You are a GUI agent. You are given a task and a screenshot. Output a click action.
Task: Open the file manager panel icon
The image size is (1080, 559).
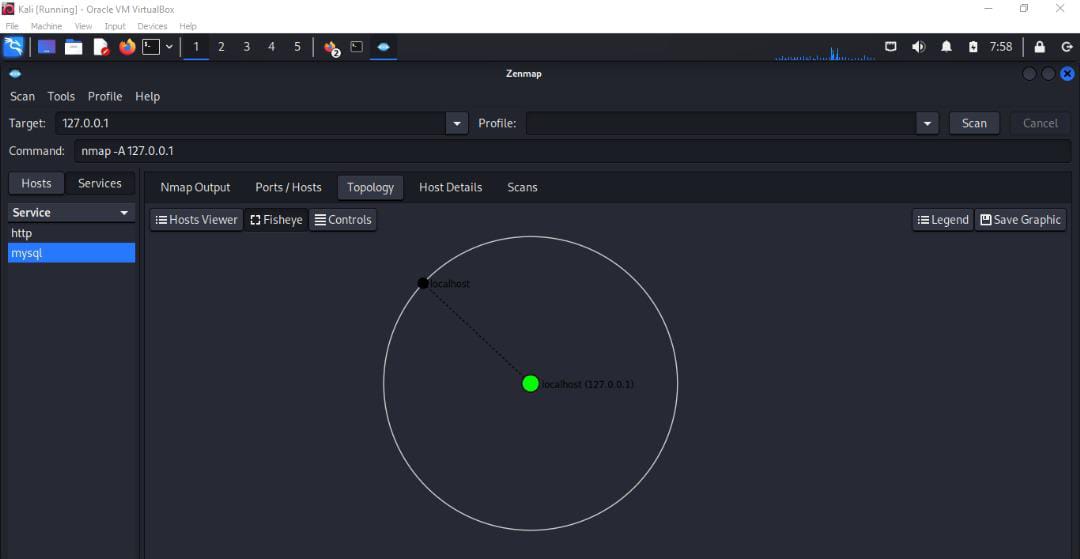coord(74,47)
